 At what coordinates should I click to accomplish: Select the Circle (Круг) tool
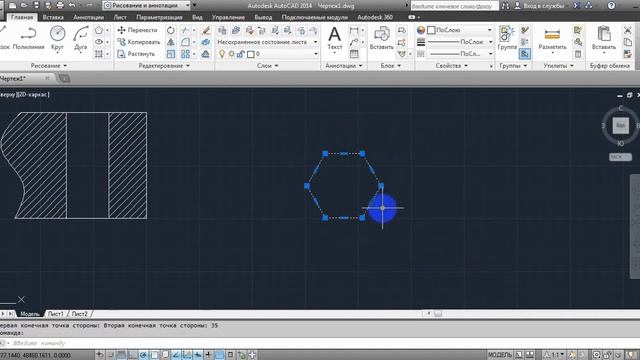(58, 38)
